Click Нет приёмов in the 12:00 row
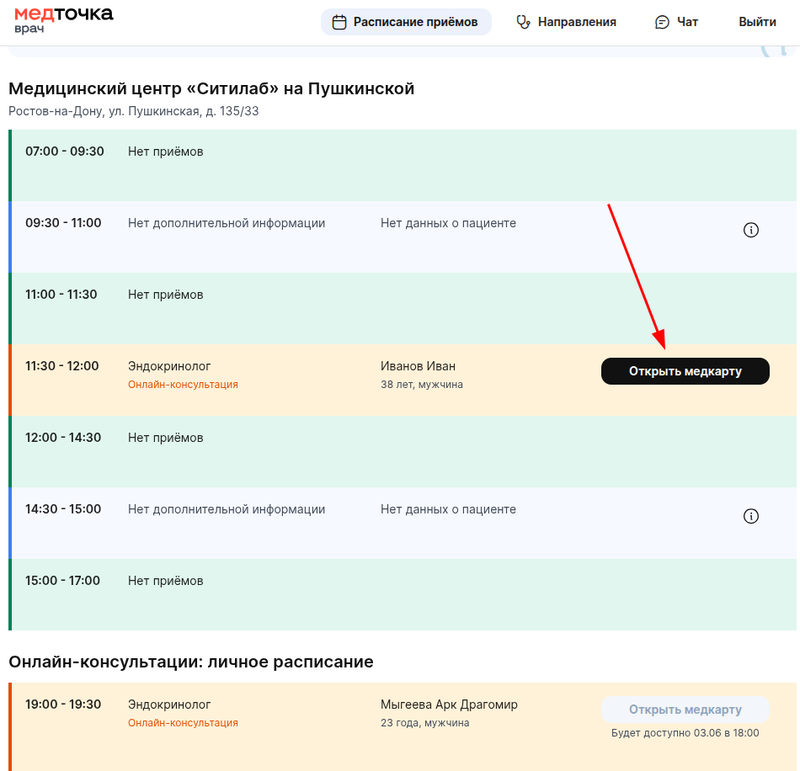The height and width of the screenshot is (771, 800). (165, 437)
